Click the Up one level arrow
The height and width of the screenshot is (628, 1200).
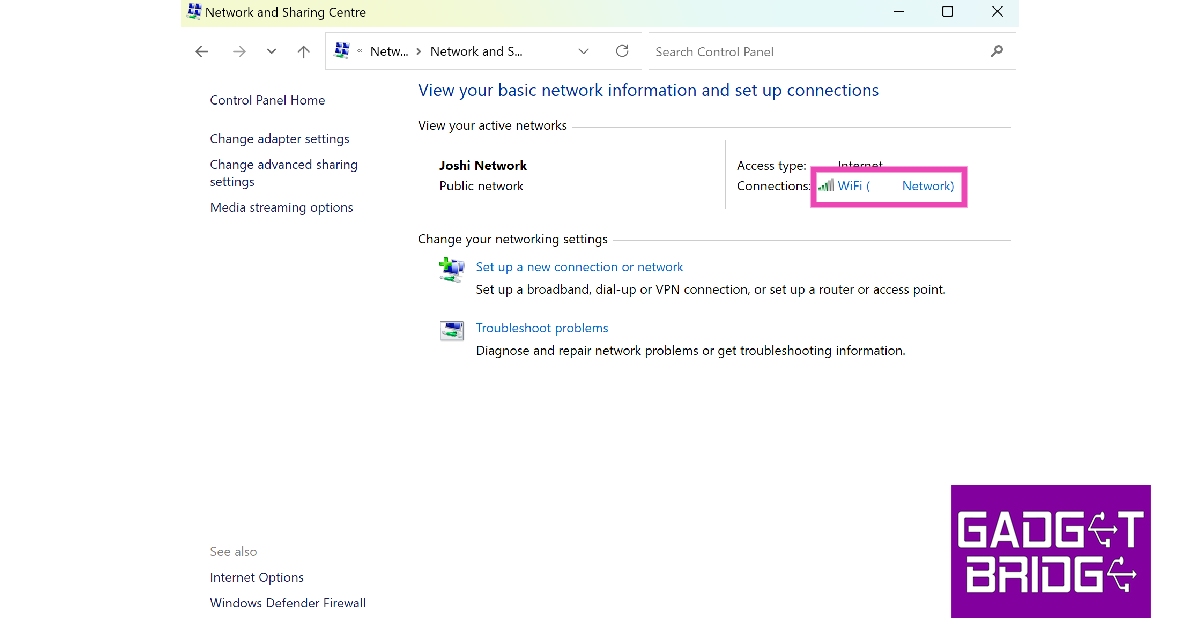coord(304,51)
